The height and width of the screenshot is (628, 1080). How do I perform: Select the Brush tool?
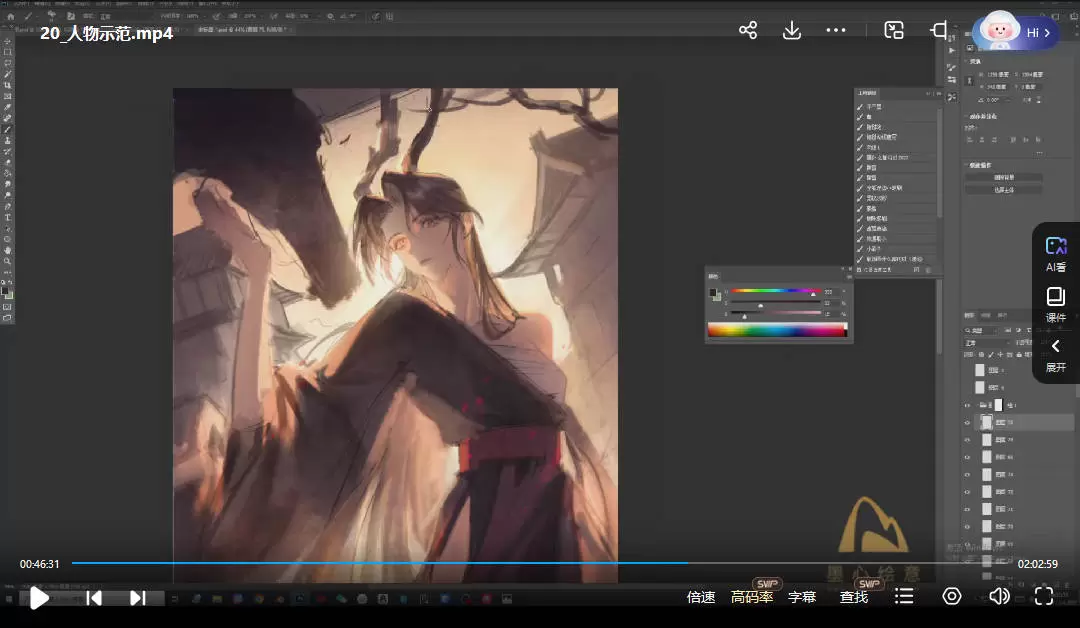pyautogui.click(x=8, y=129)
